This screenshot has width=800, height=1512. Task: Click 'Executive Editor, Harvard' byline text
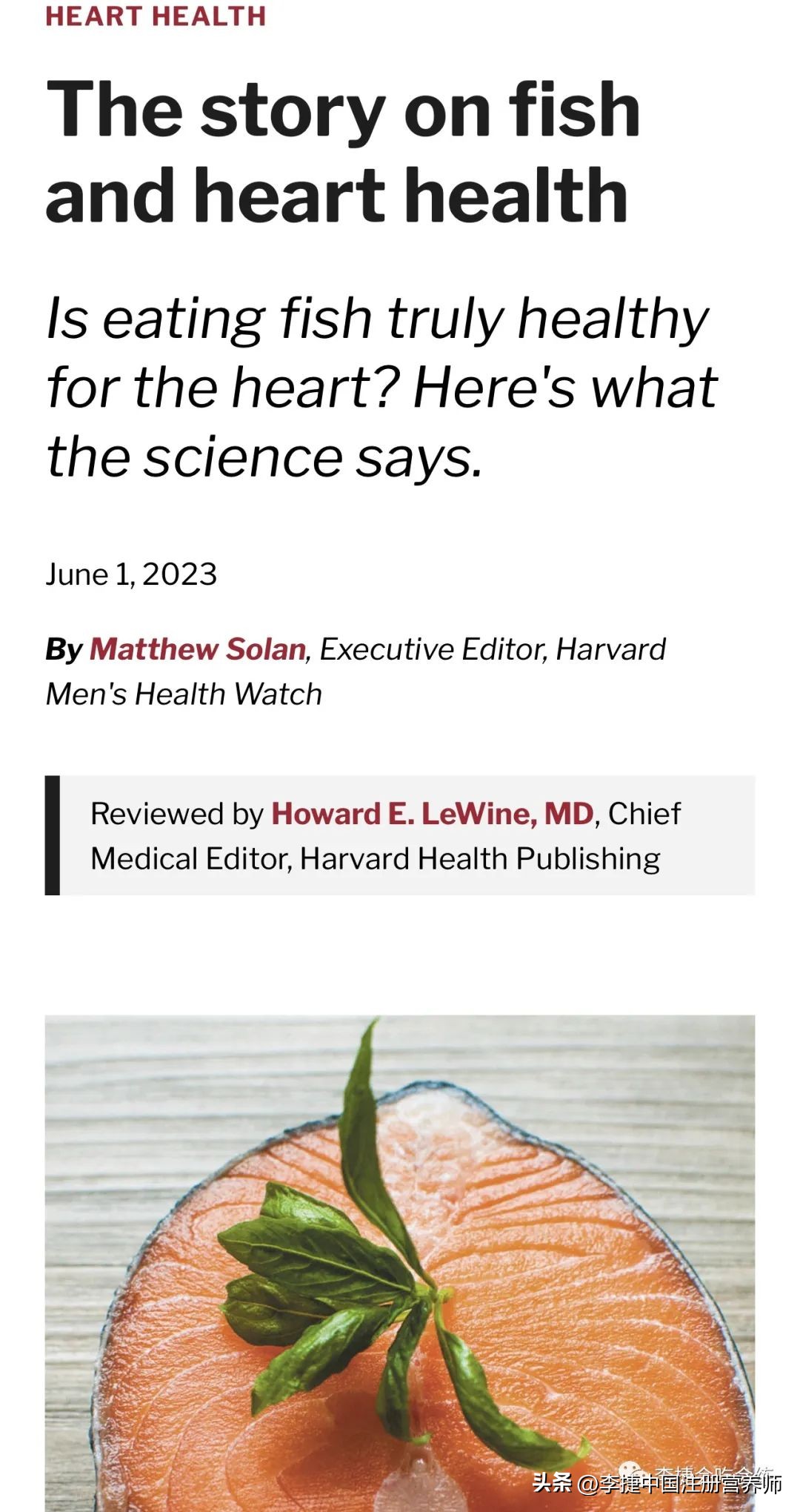[493, 649]
